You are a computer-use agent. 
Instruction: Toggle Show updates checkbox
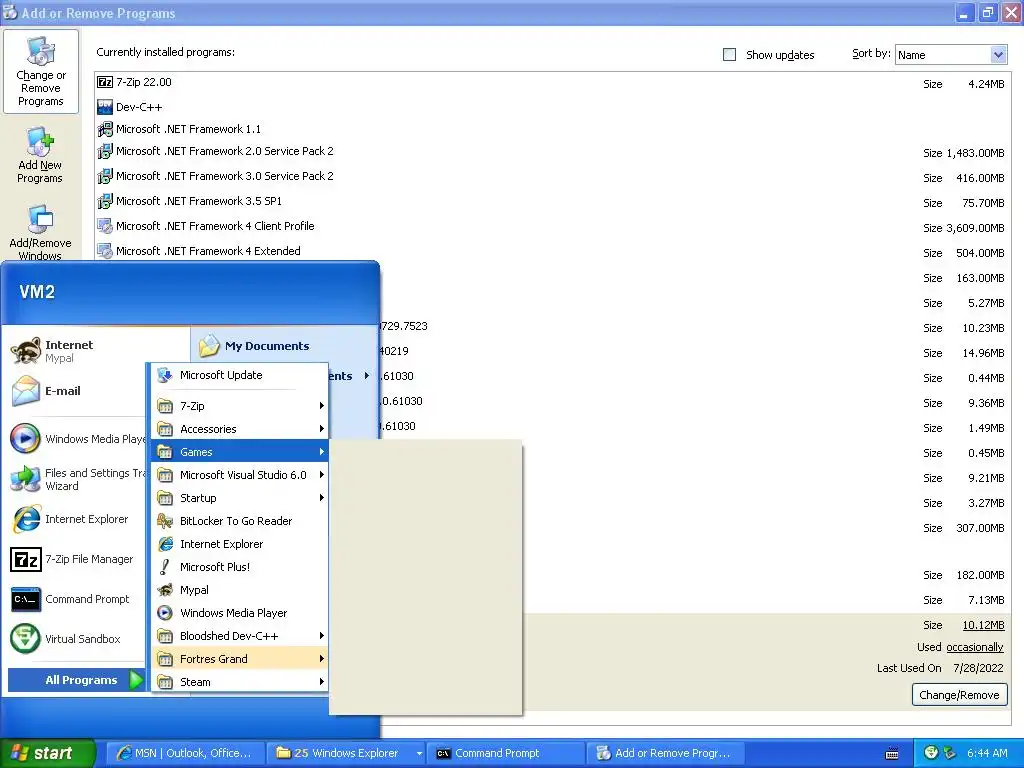coord(729,55)
